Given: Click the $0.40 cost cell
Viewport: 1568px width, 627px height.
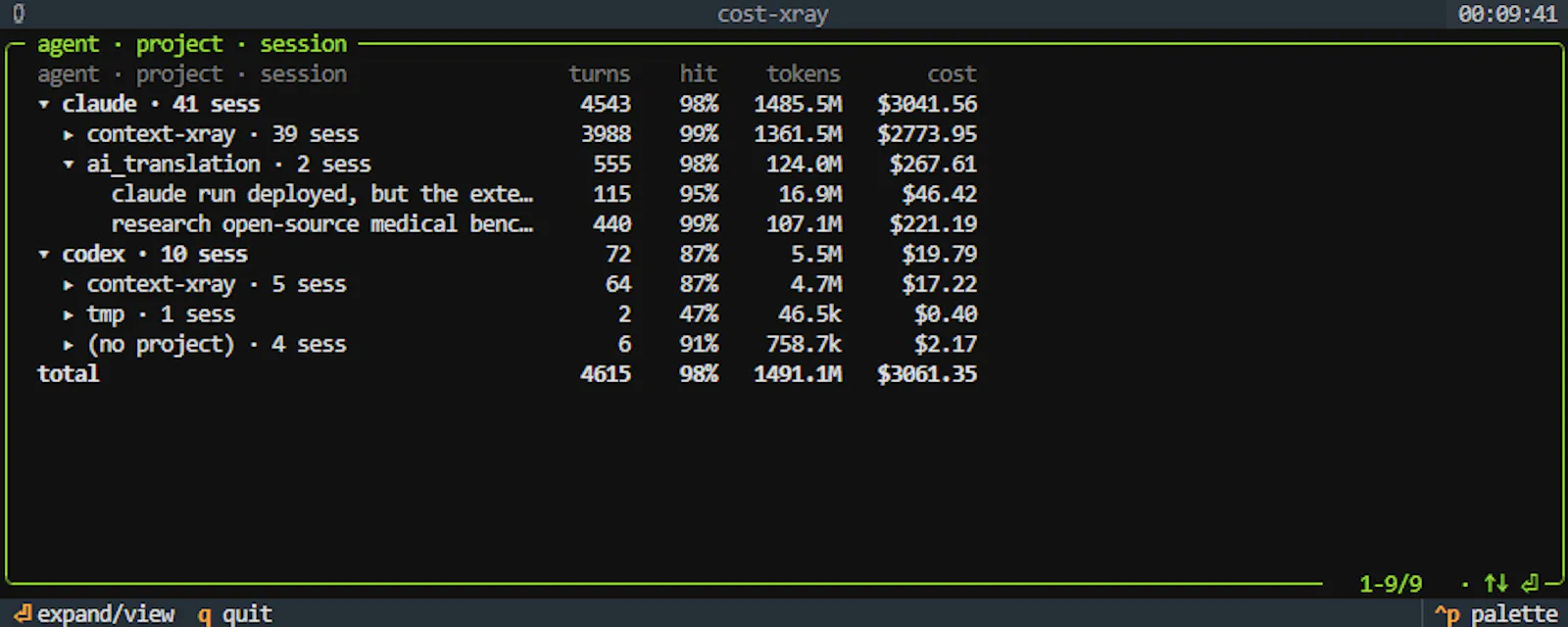Looking at the screenshot, I should pyautogui.click(x=946, y=314).
